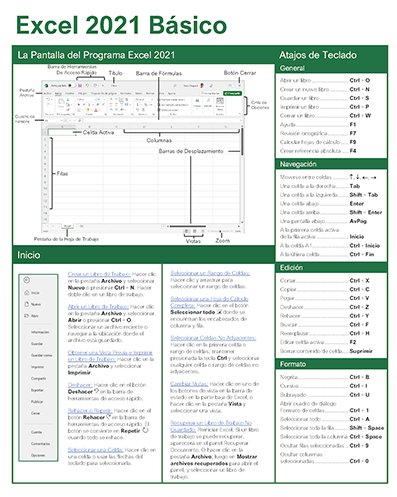Viewport: 397px width, 497px height.
Task: Click the Comentarios button beside green Compartir
Action: point(211,93)
